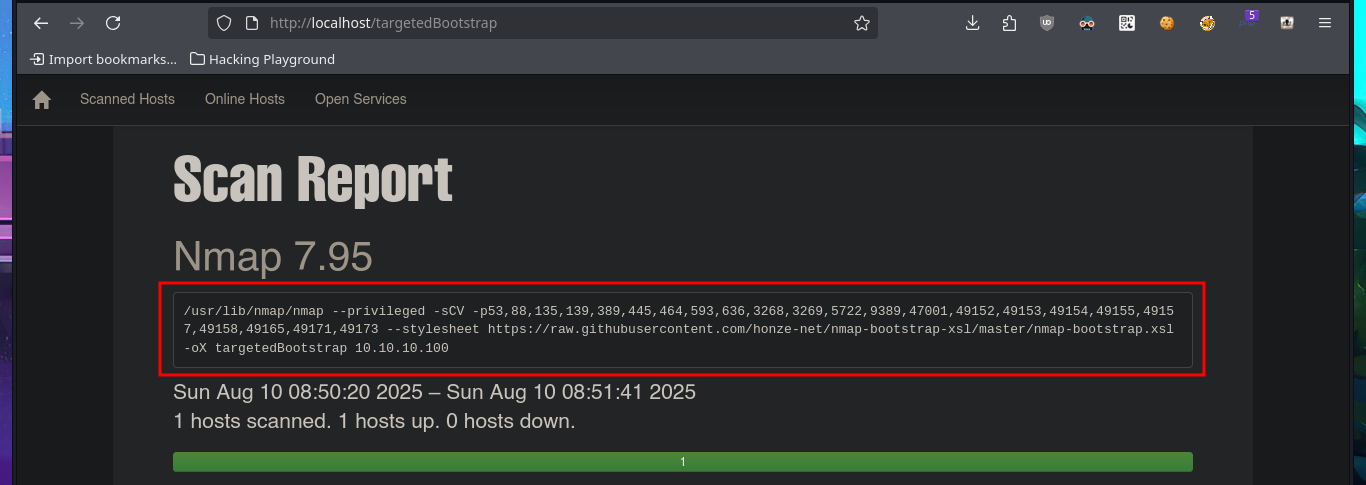Image resolution: width=1366 pixels, height=485 pixels.
Task: Click the home icon in the navbar
Action: click(x=41, y=100)
